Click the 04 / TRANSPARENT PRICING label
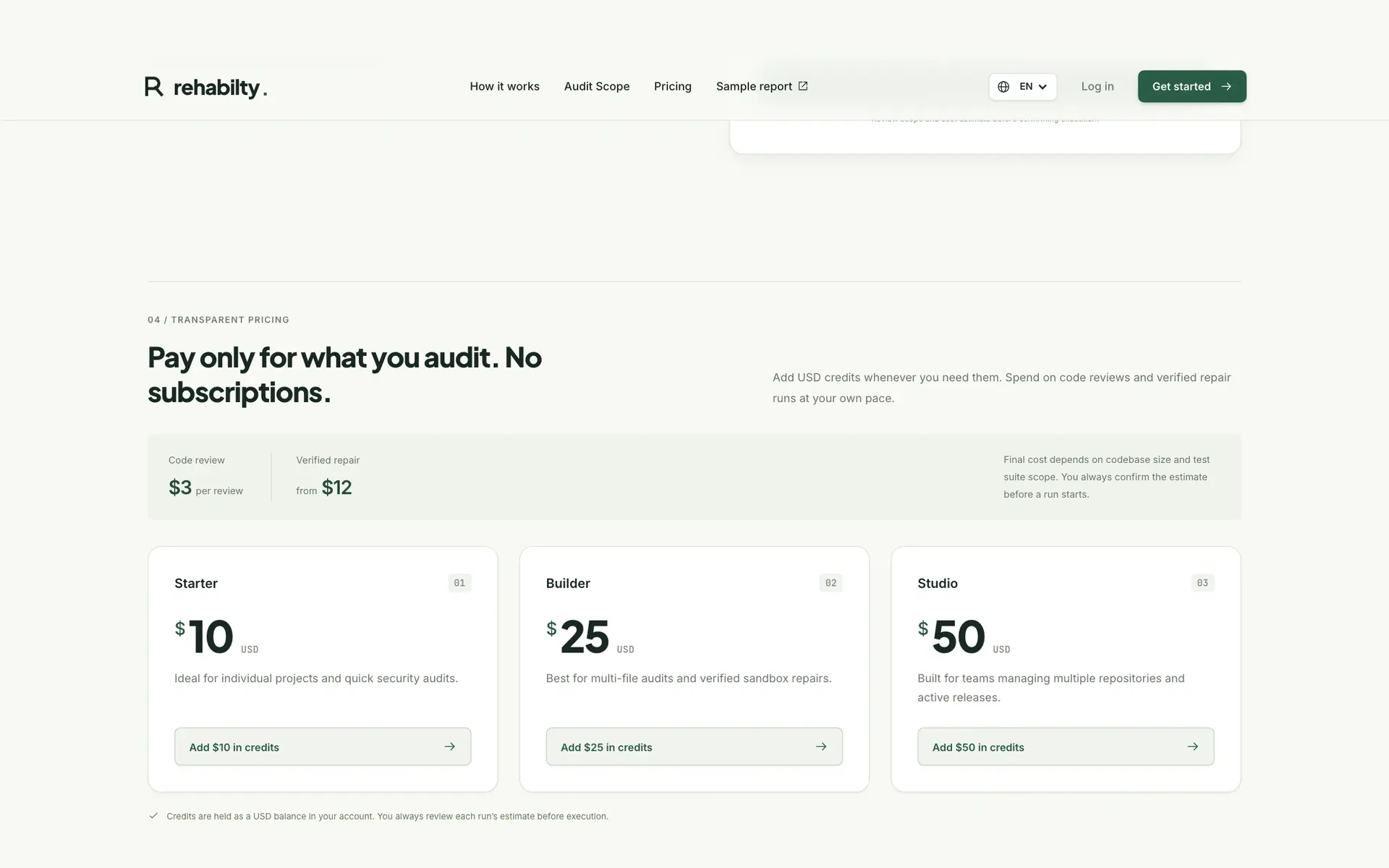Image resolution: width=1389 pixels, height=868 pixels. (218, 320)
